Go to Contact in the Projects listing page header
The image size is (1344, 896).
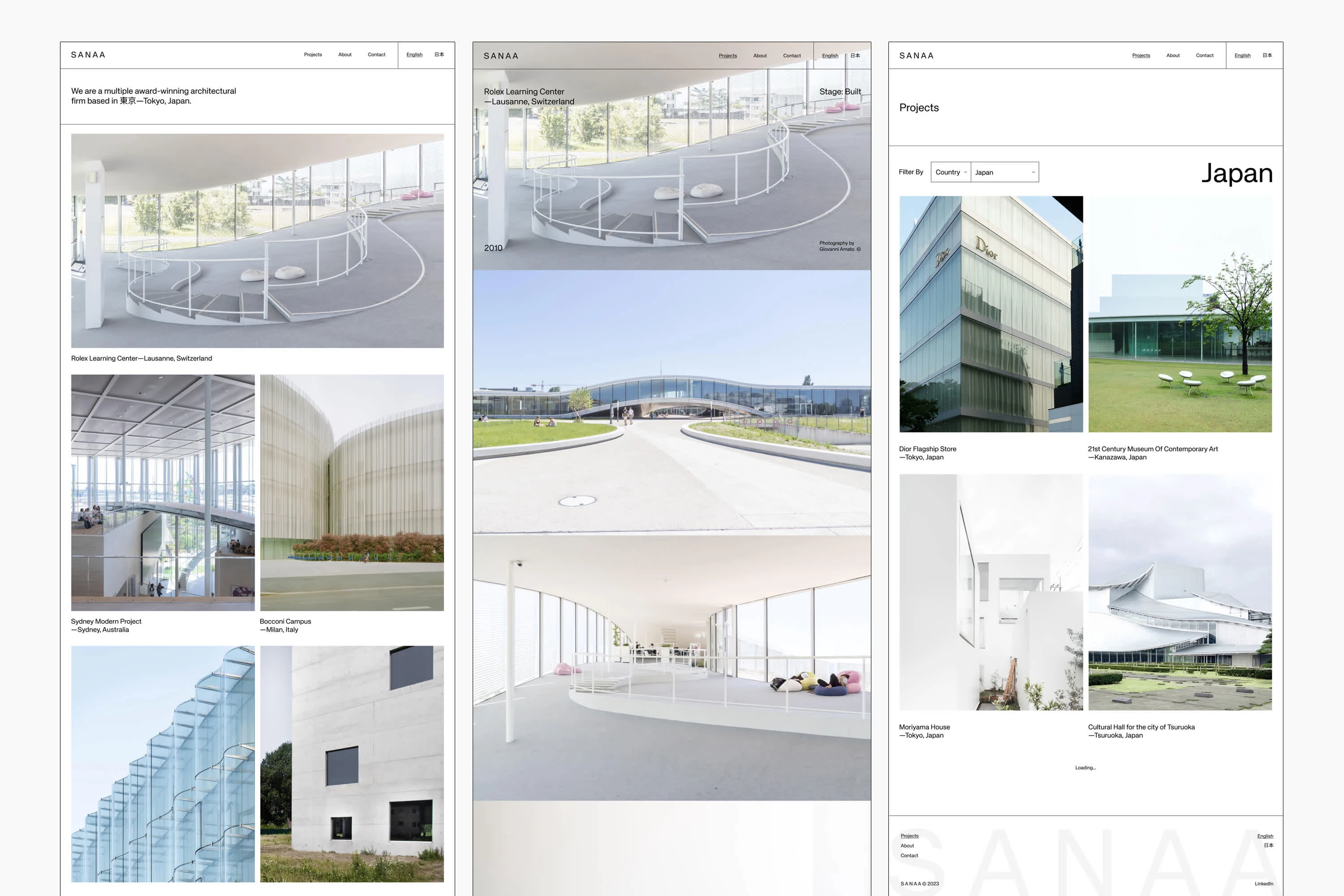pos(1204,56)
